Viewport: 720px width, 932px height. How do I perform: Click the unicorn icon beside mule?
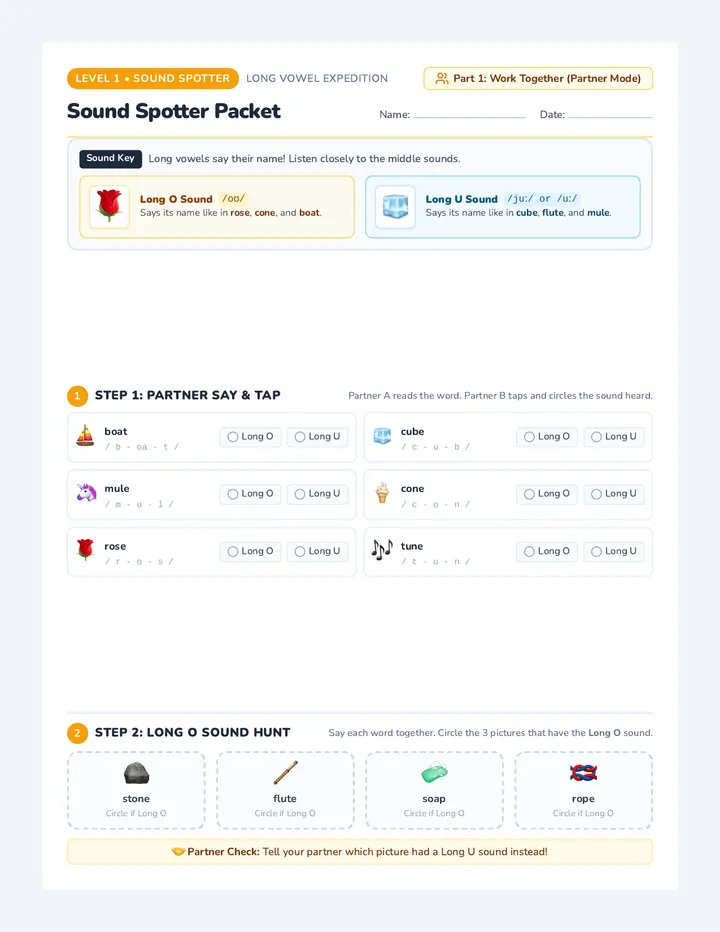click(86, 493)
